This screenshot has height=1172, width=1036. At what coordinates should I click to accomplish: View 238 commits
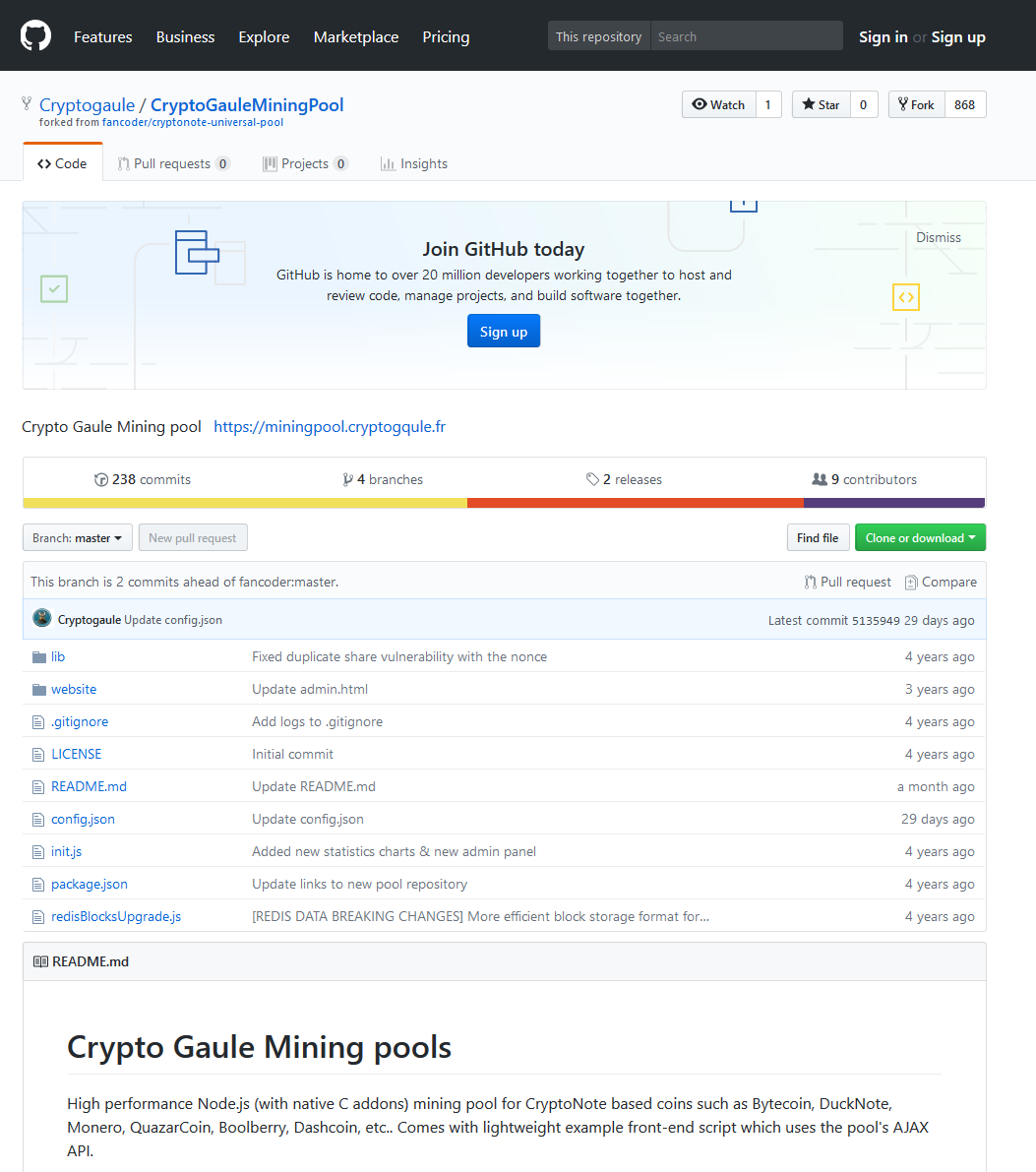142,479
